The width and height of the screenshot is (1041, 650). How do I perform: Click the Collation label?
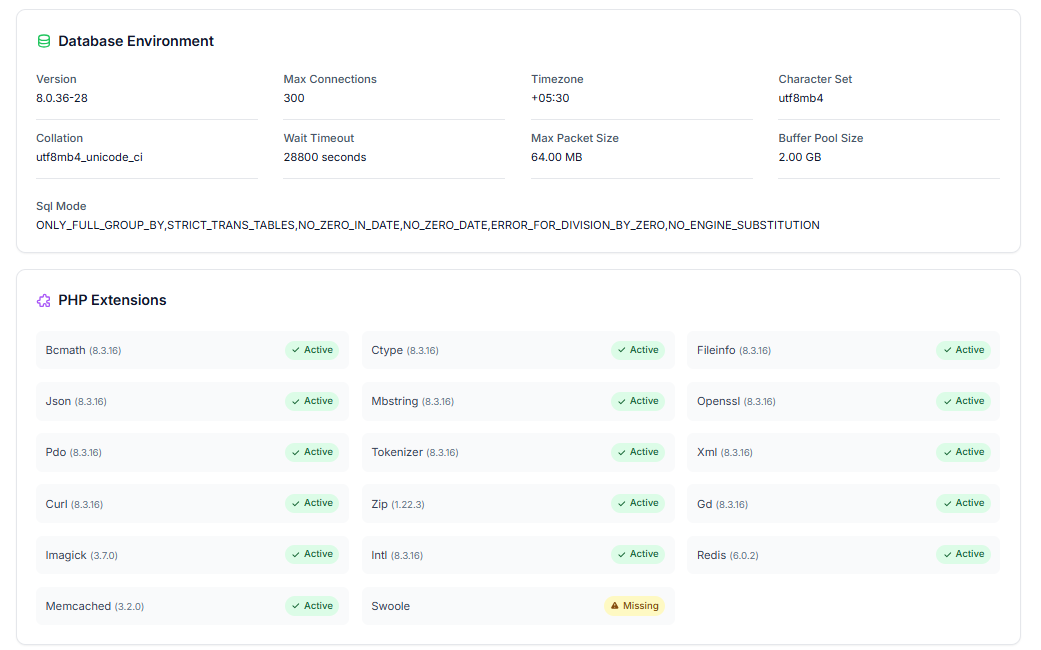click(x=60, y=138)
